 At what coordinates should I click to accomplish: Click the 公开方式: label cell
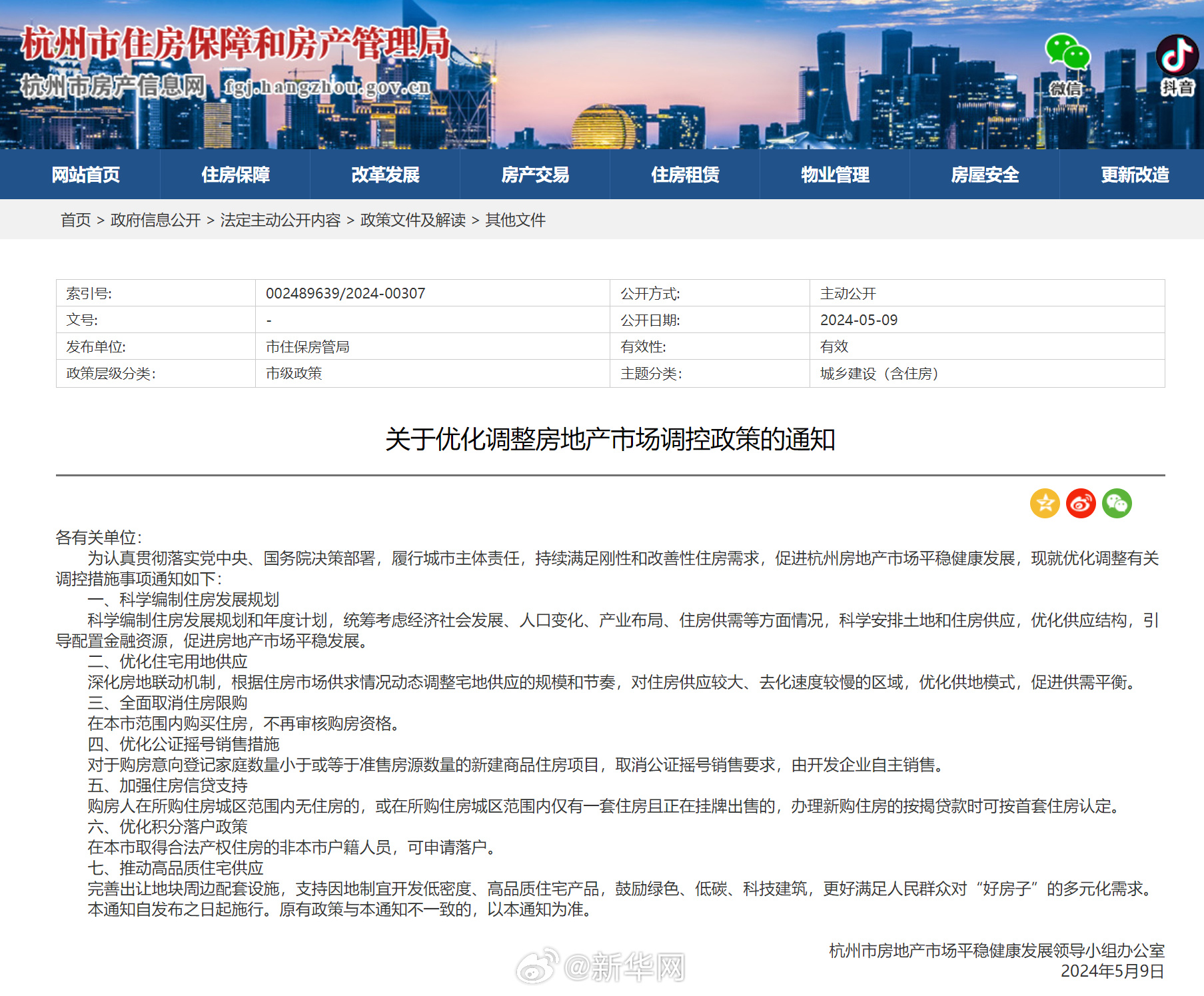(710, 293)
